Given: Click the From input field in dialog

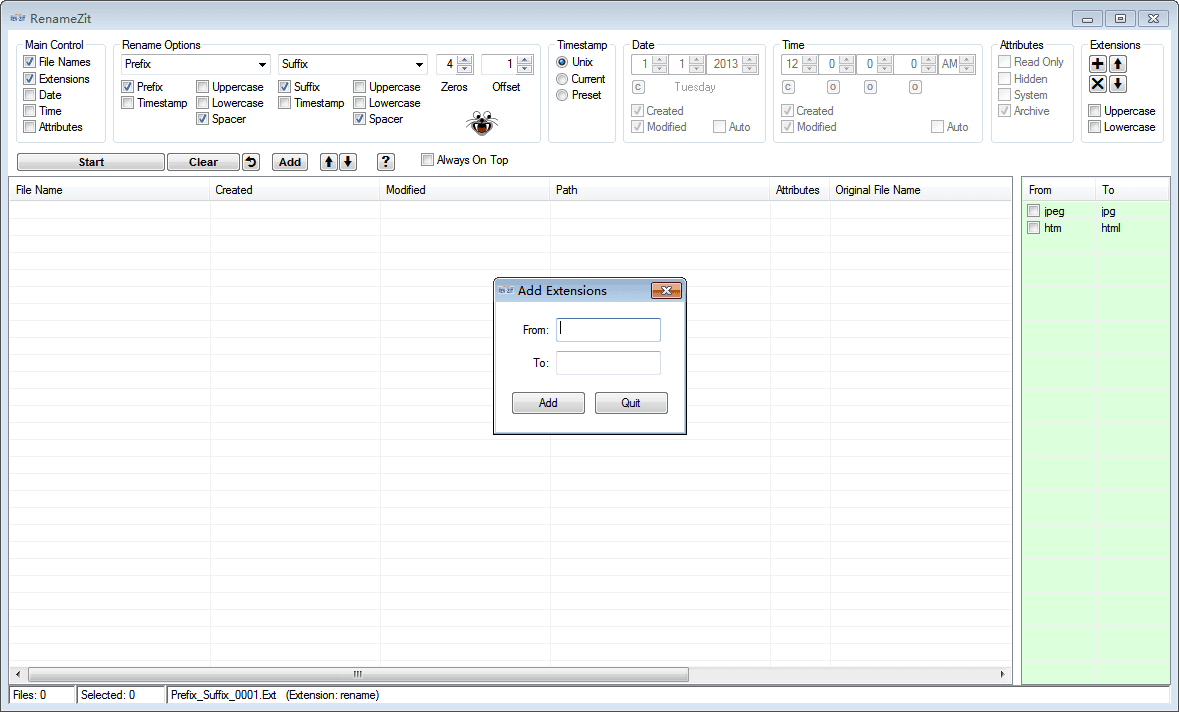Looking at the screenshot, I should coord(608,330).
